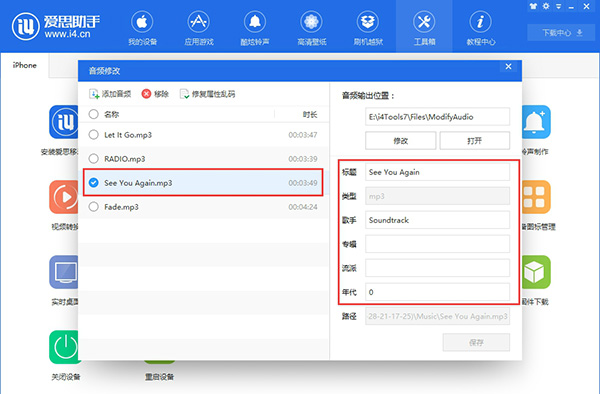Viewport: 600px width, 394px height.
Task: Click 移除 remove button
Action: click(155, 94)
